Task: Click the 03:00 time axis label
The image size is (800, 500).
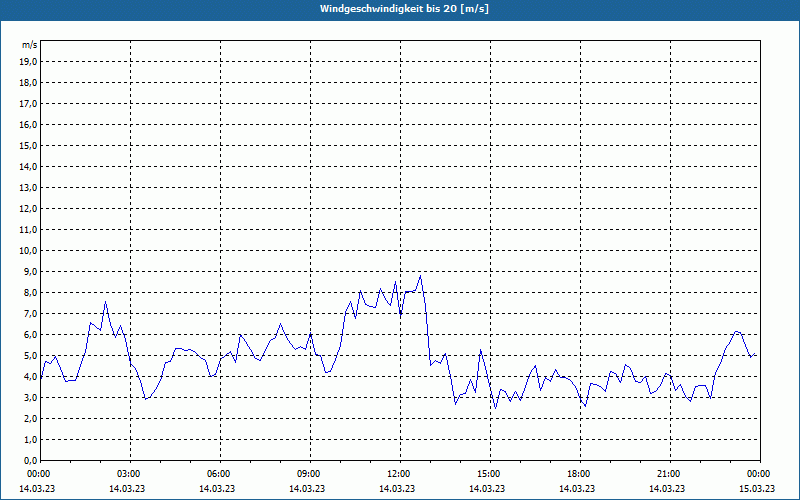Action: pos(131,474)
